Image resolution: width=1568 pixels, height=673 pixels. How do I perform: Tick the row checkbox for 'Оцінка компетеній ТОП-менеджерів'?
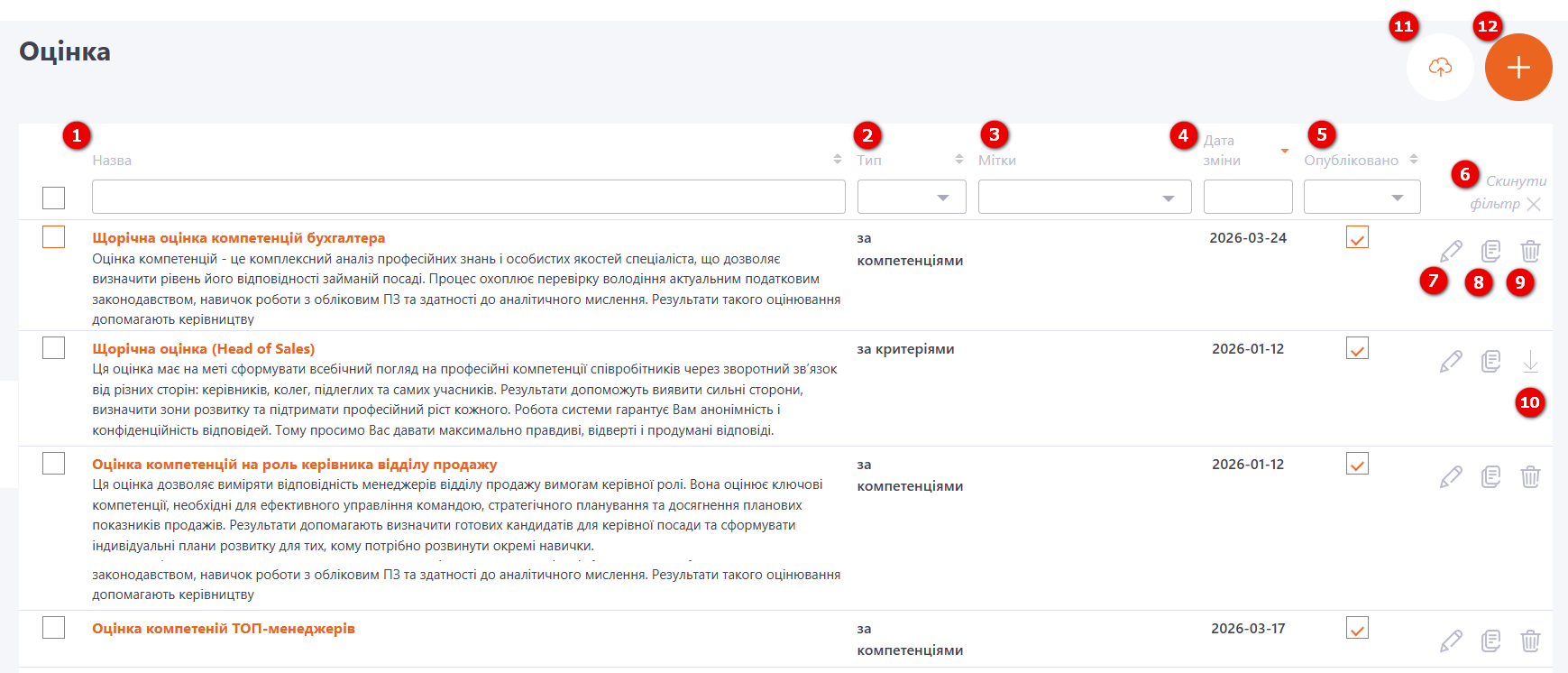[54, 627]
